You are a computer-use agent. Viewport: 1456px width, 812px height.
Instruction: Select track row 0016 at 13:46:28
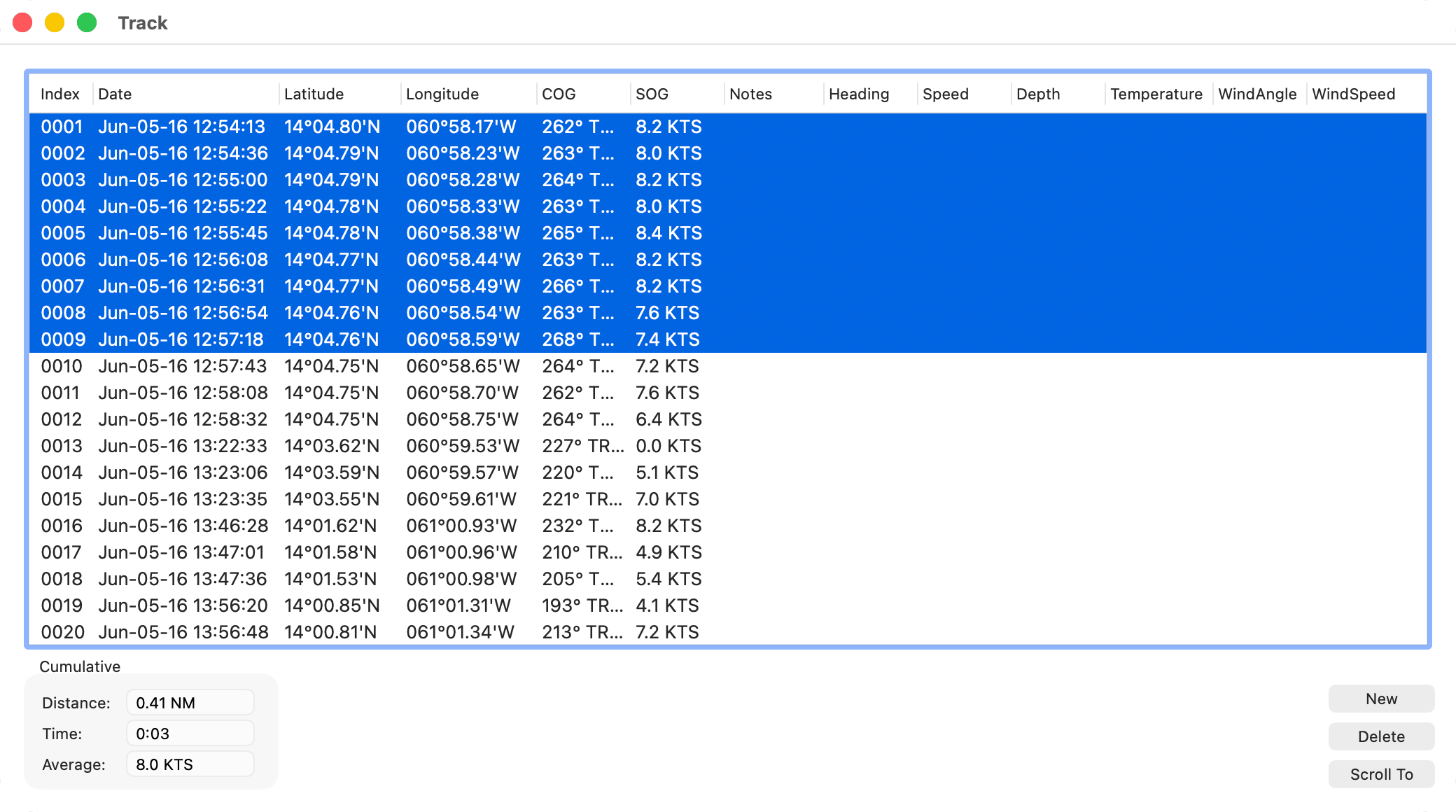pos(728,526)
